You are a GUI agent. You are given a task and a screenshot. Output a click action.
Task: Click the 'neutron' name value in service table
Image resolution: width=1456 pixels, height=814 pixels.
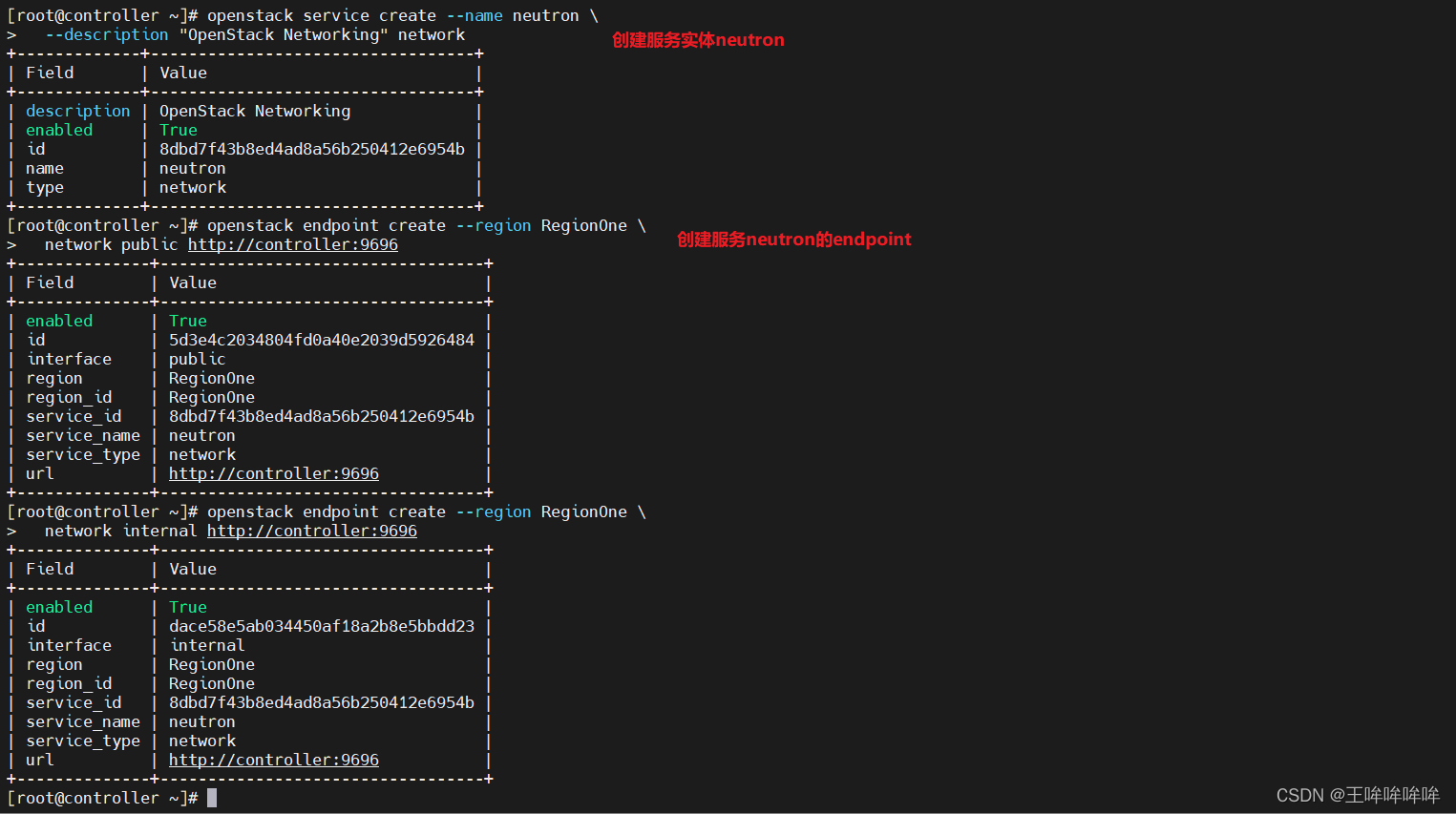point(193,168)
